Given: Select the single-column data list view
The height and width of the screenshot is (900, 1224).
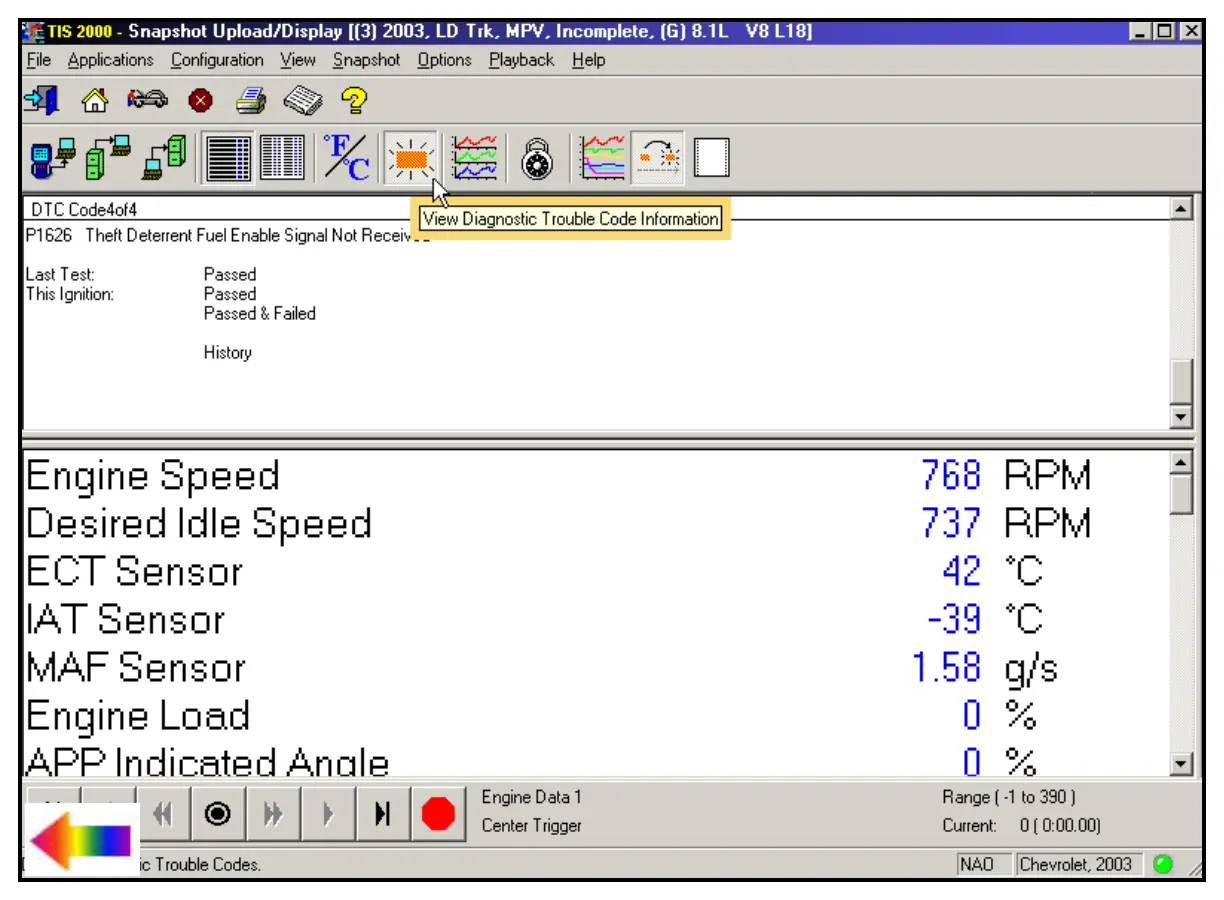Looking at the screenshot, I should click(x=227, y=158).
